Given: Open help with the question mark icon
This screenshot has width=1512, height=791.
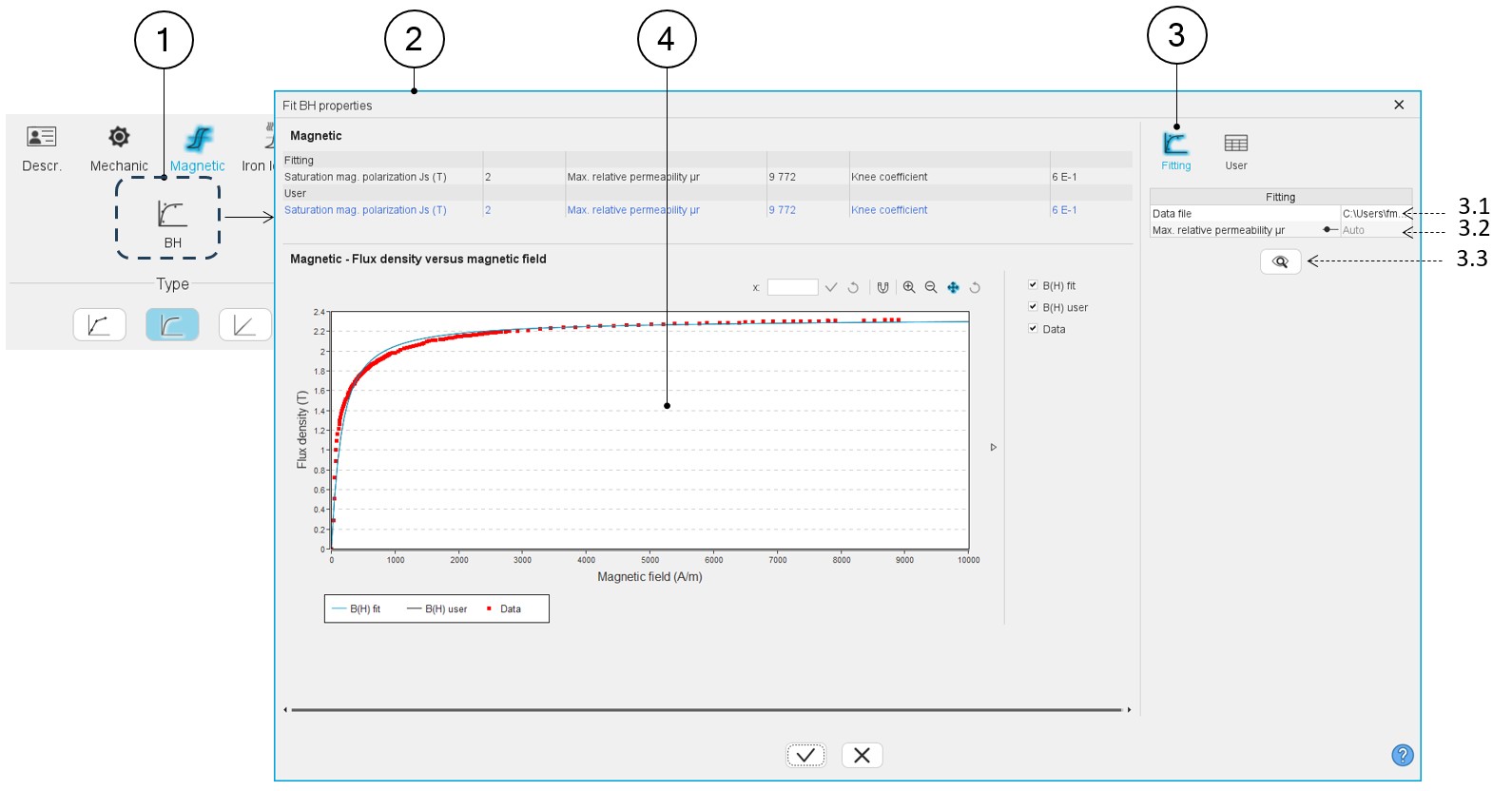Looking at the screenshot, I should (x=1402, y=755).
